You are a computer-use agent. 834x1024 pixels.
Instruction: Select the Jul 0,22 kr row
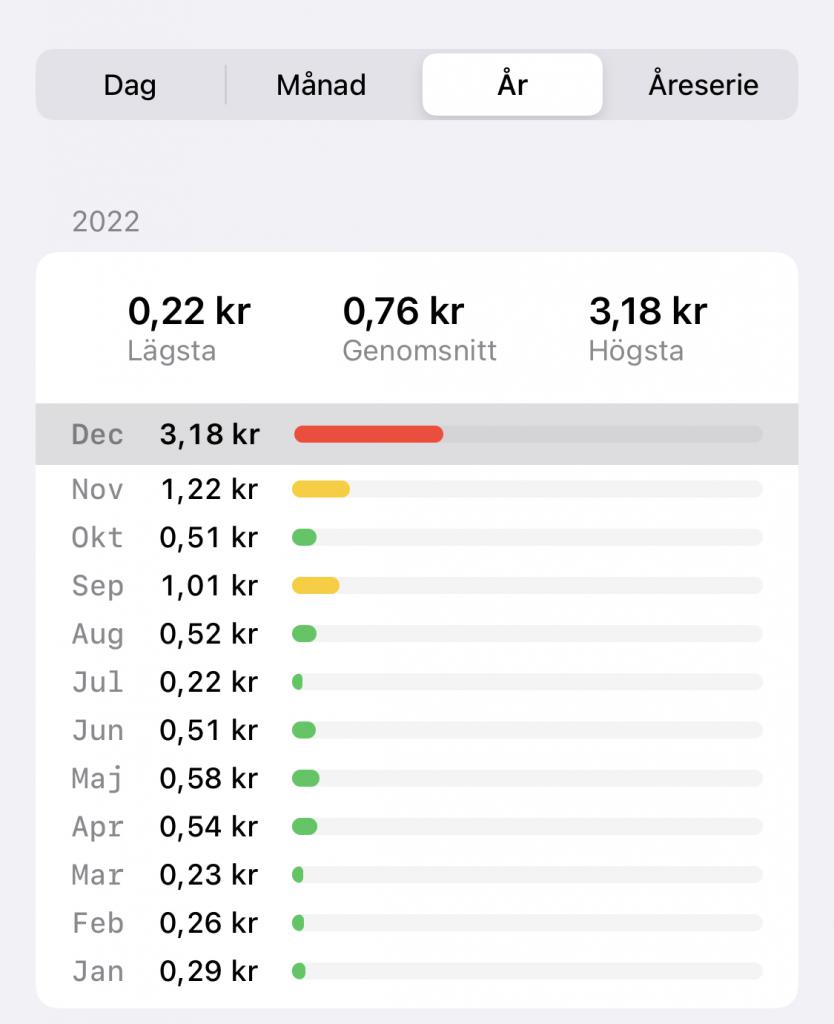click(x=417, y=682)
